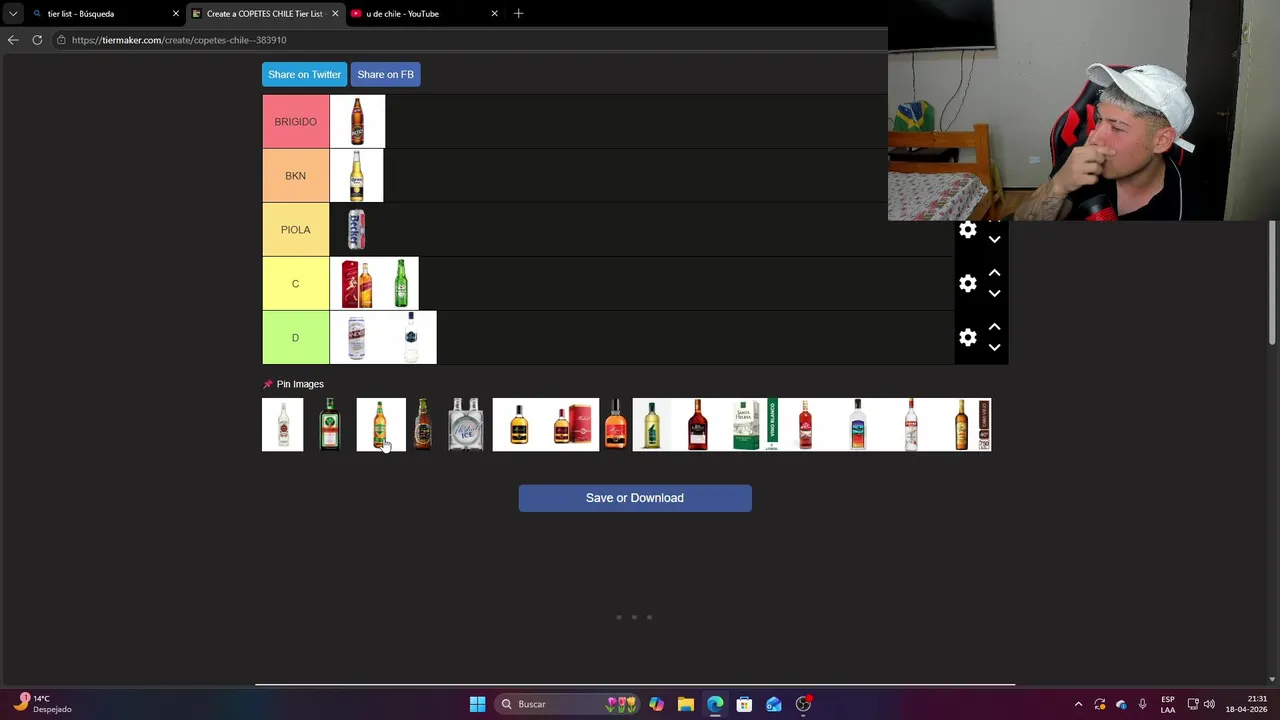Screen dimensions: 1280x720
Task: Open settings gear for C row
Action: click(x=967, y=284)
